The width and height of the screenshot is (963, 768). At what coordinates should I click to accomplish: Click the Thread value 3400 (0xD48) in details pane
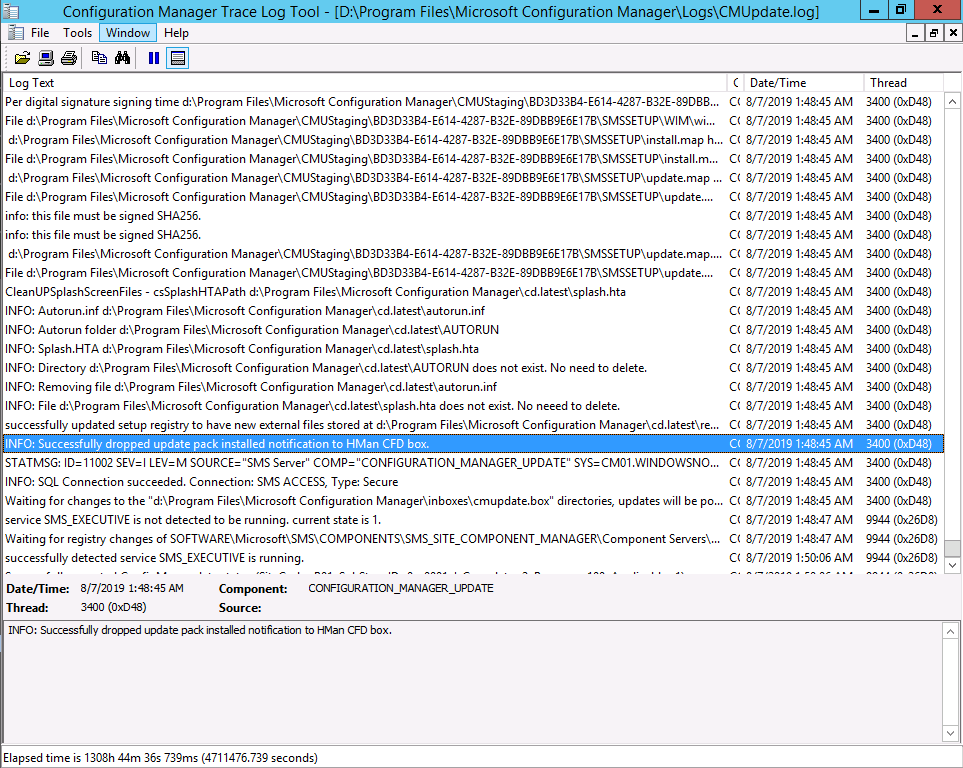click(x=114, y=608)
